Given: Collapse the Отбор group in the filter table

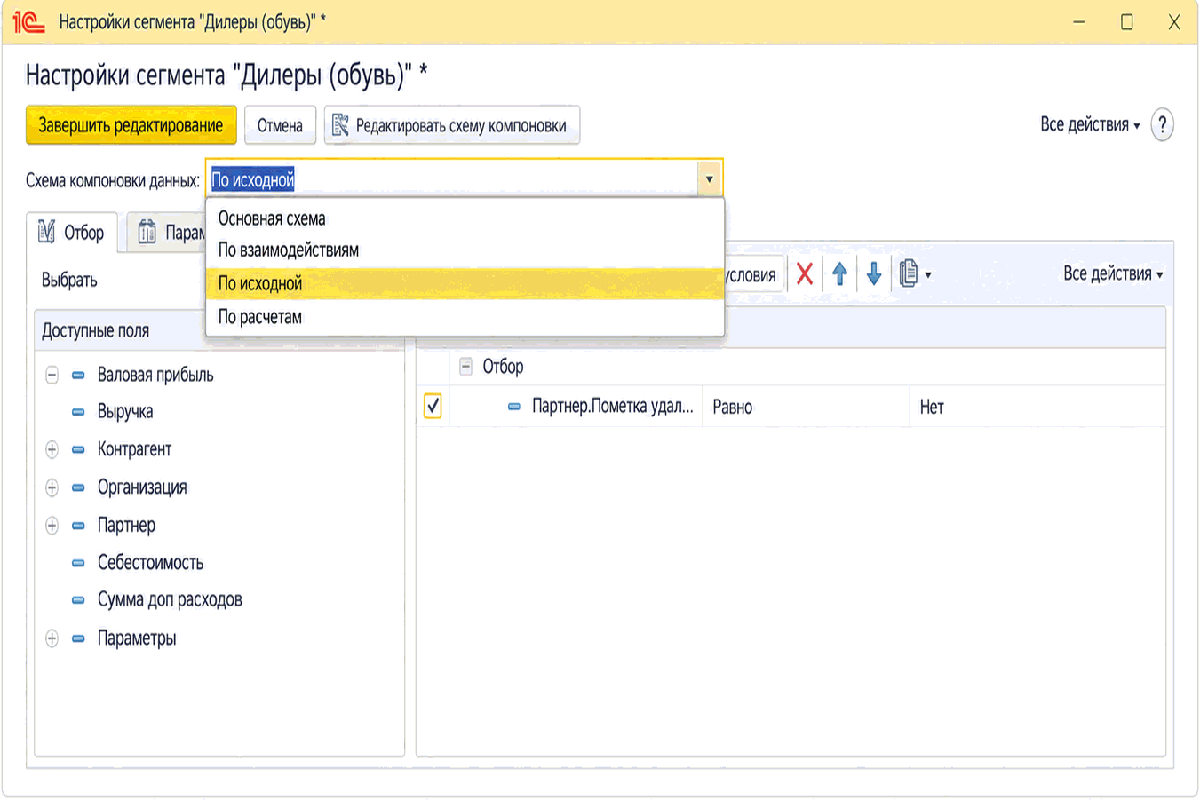Looking at the screenshot, I should (x=465, y=367).
